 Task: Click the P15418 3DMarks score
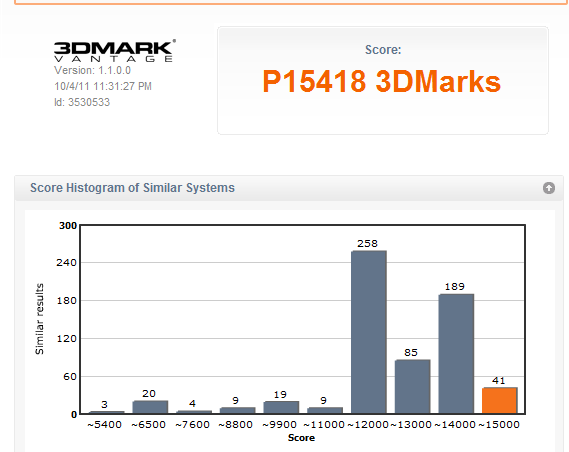coord(381,81)
